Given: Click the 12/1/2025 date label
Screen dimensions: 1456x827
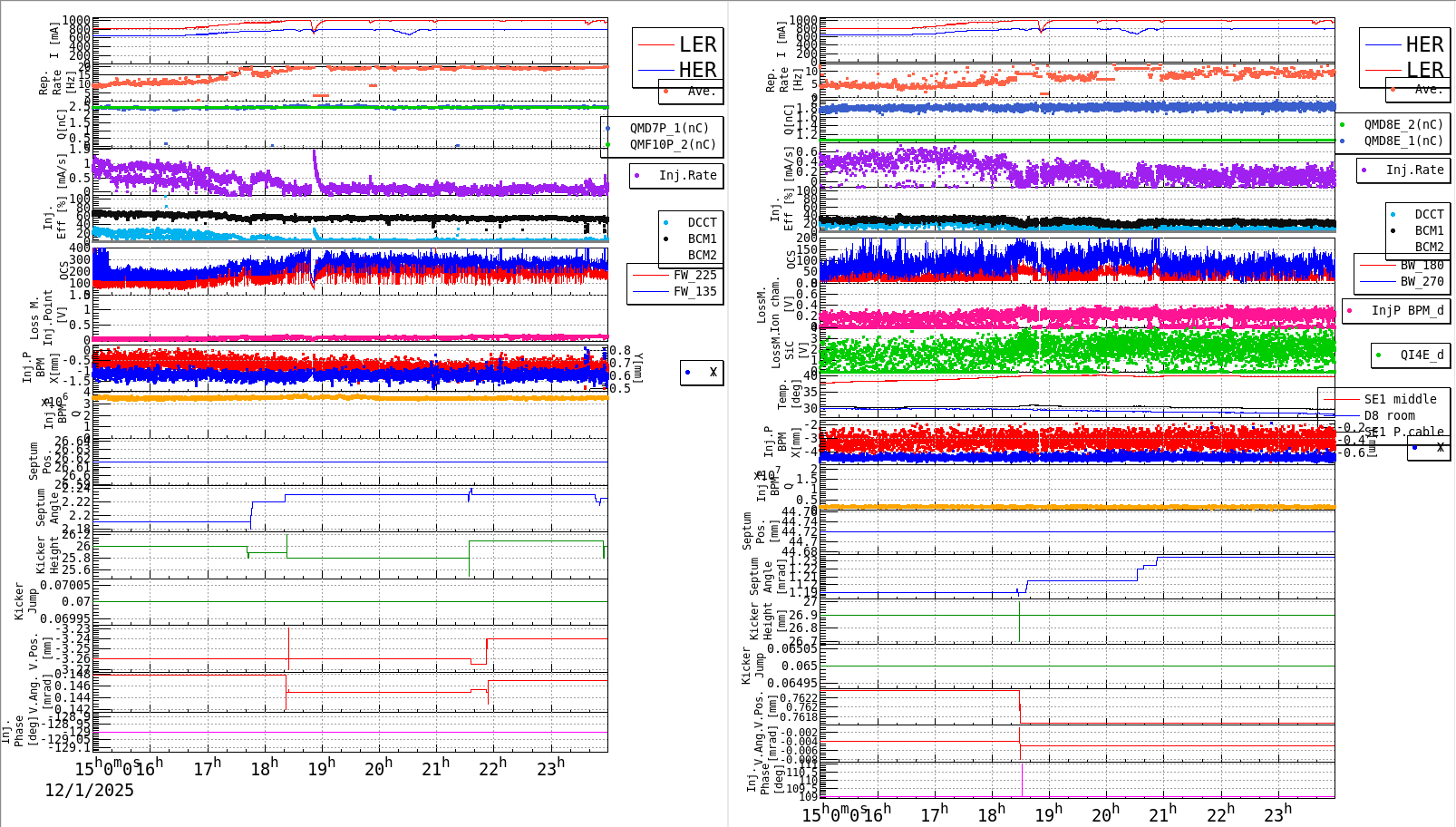Looking at the screenshot, I should 89,791.
